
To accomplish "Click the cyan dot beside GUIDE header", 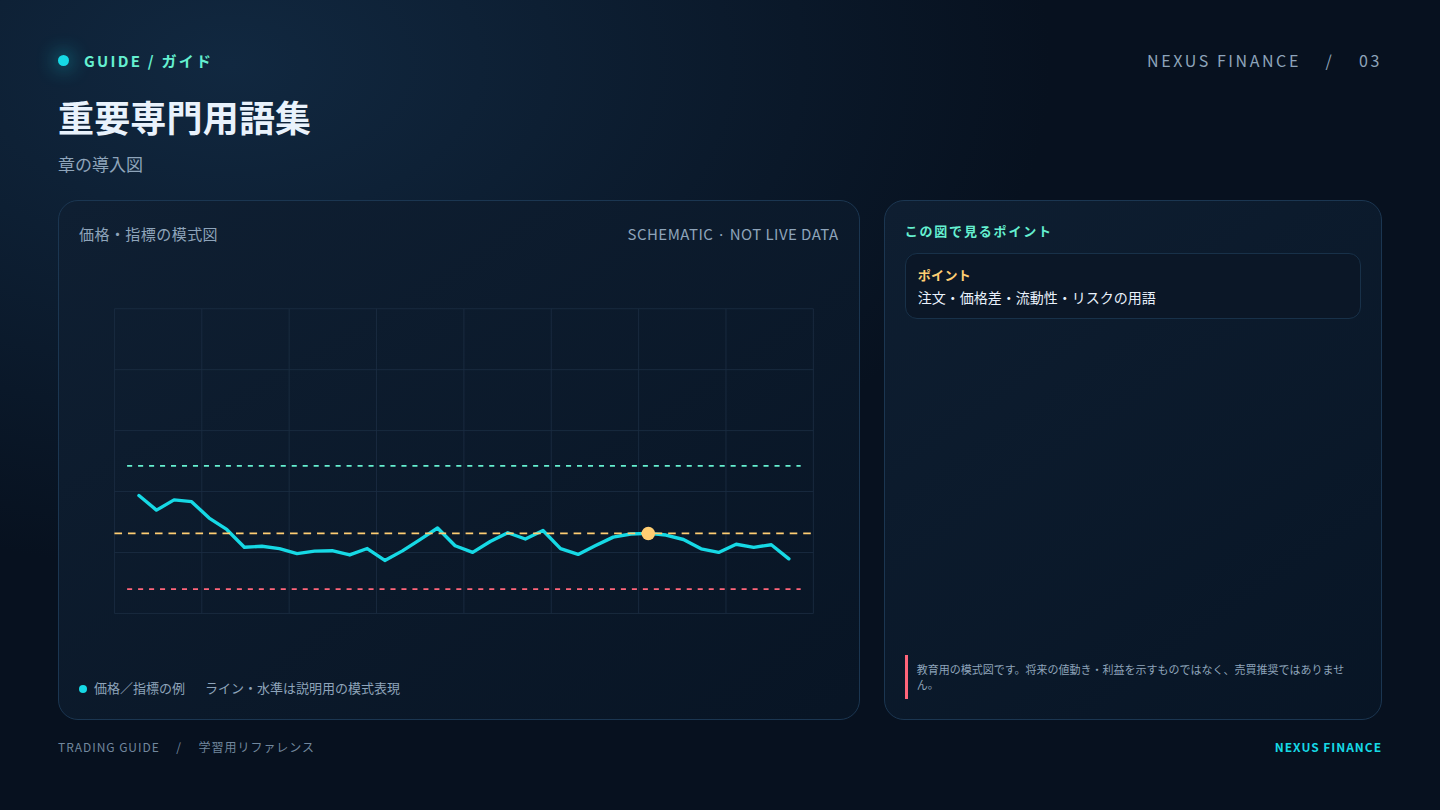I will (63, 61).
